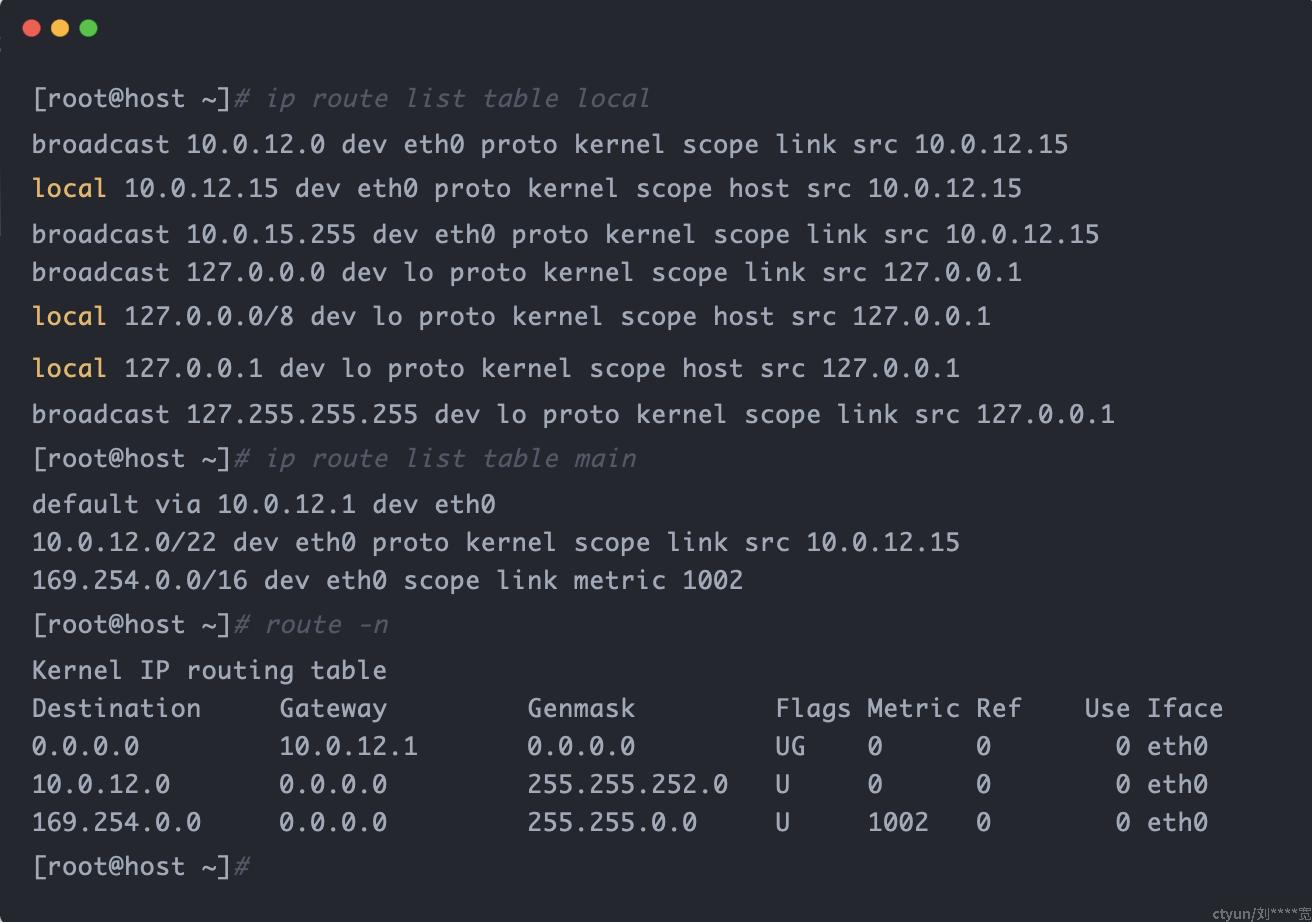Click the 255.255.252.0 genmask value

point(627,784)
